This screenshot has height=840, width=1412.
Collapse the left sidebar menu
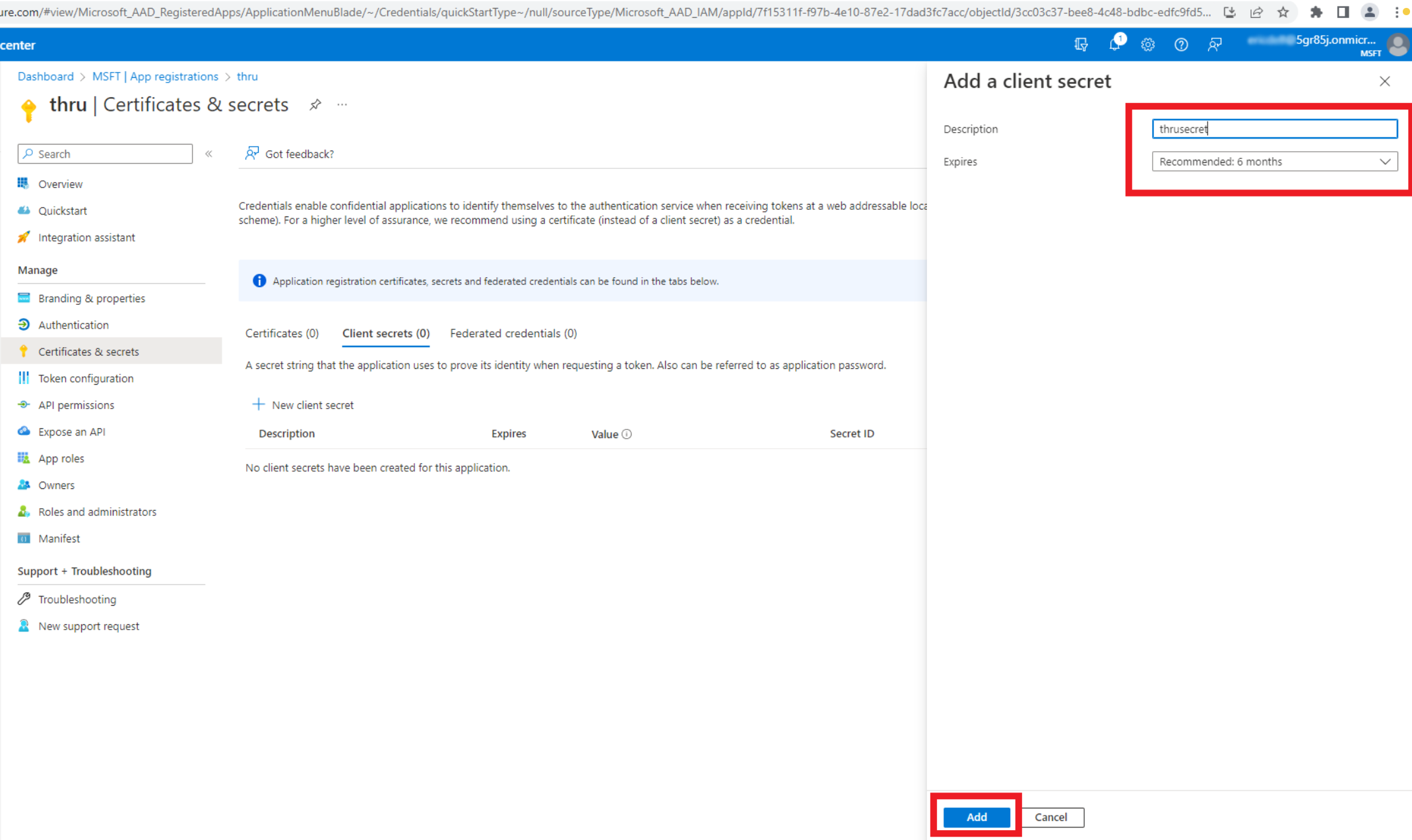tap(209, 154)
